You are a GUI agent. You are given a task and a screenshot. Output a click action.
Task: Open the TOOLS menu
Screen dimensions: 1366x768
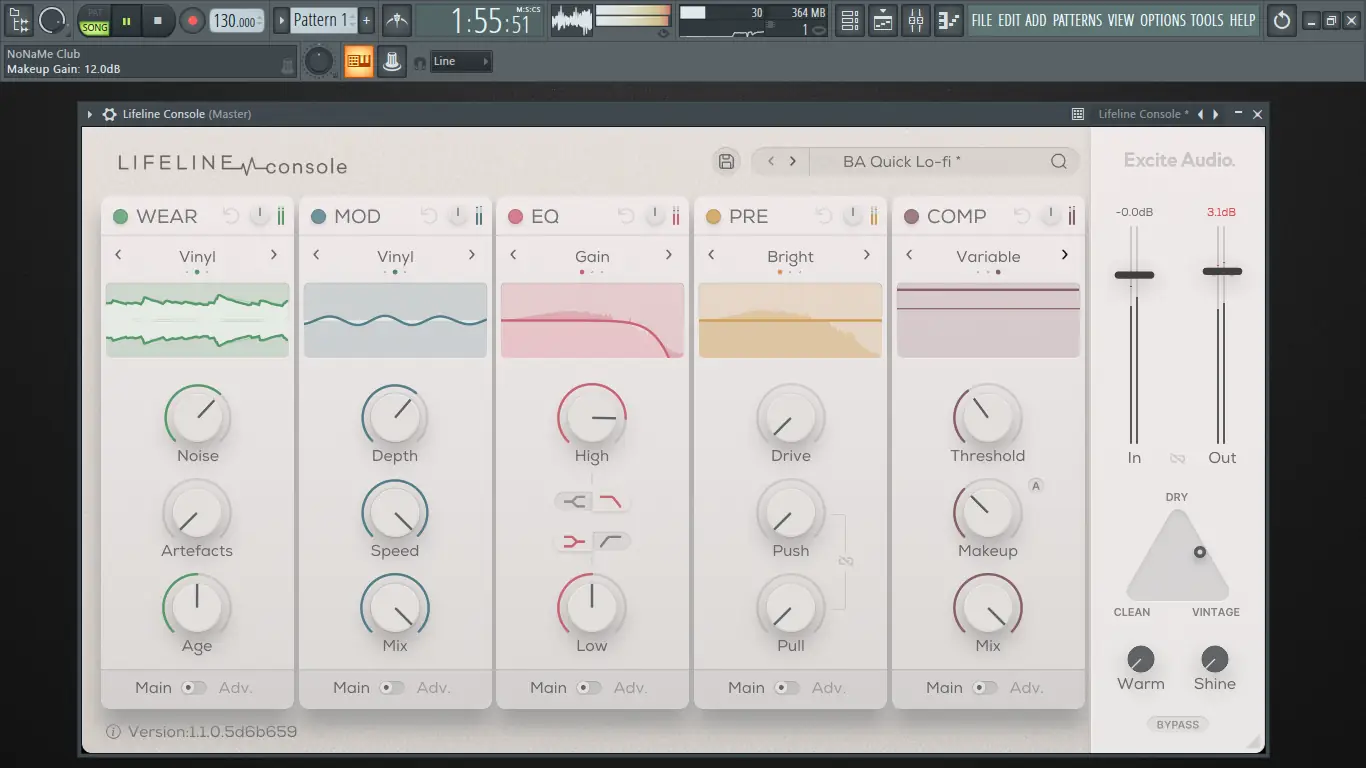pos(1207,20)
